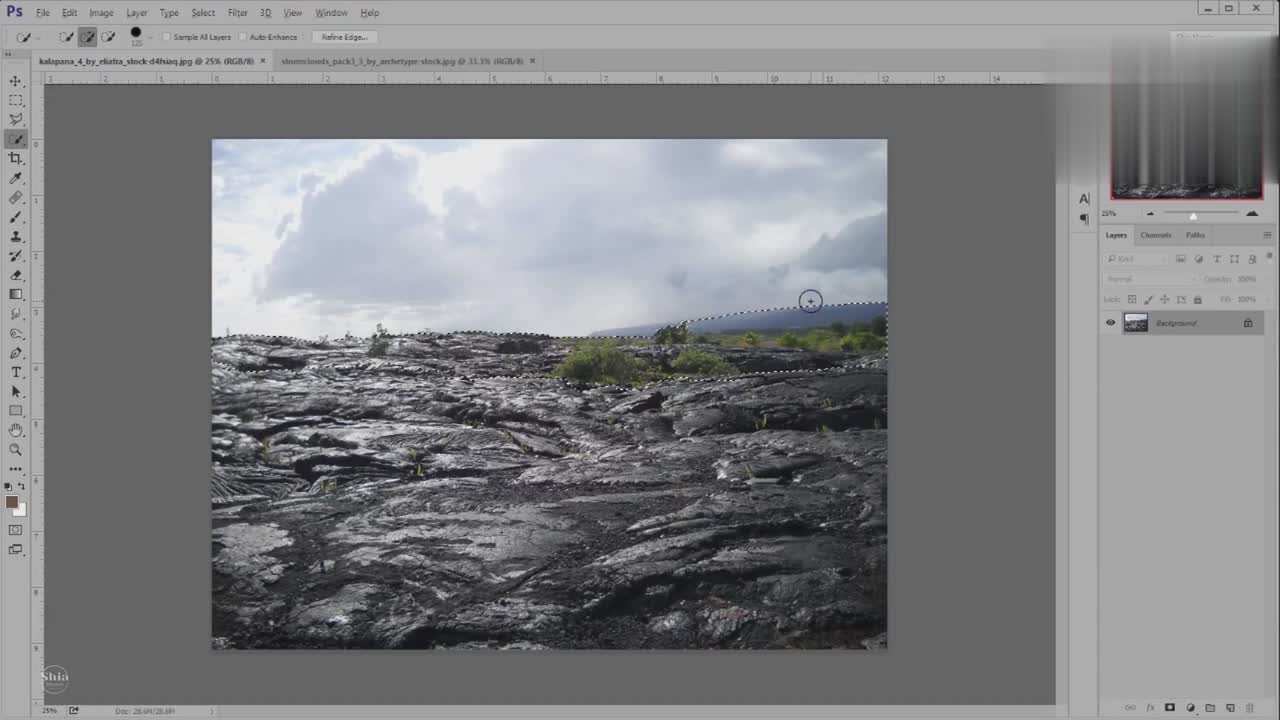Change the screen mode
1280x720 pixels.
click(15, 549)
